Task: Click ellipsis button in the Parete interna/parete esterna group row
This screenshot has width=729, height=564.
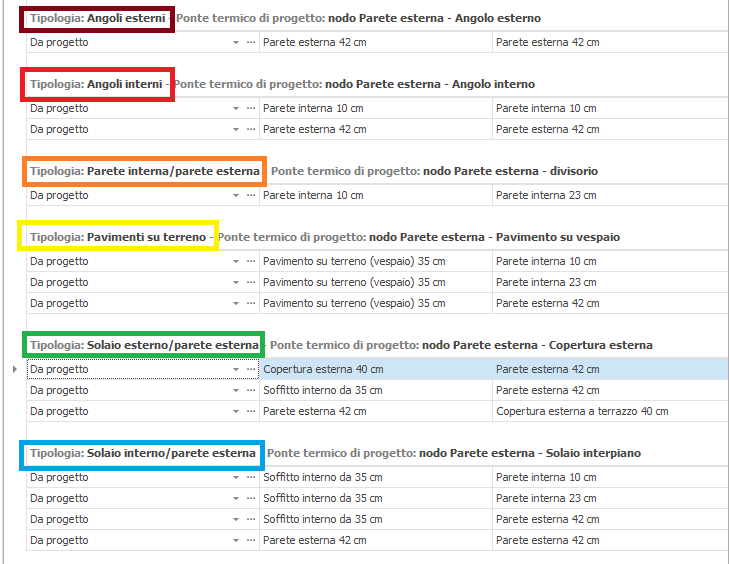Action: pos(251,196)
